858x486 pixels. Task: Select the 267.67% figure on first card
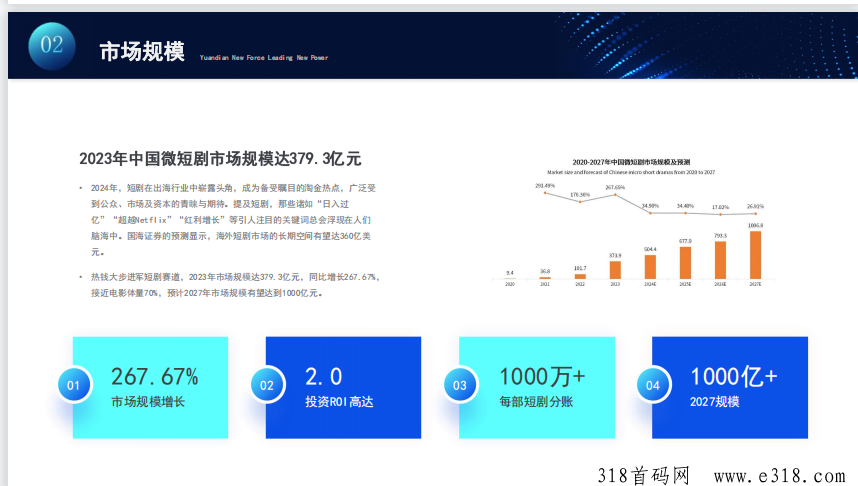point(155,377)
